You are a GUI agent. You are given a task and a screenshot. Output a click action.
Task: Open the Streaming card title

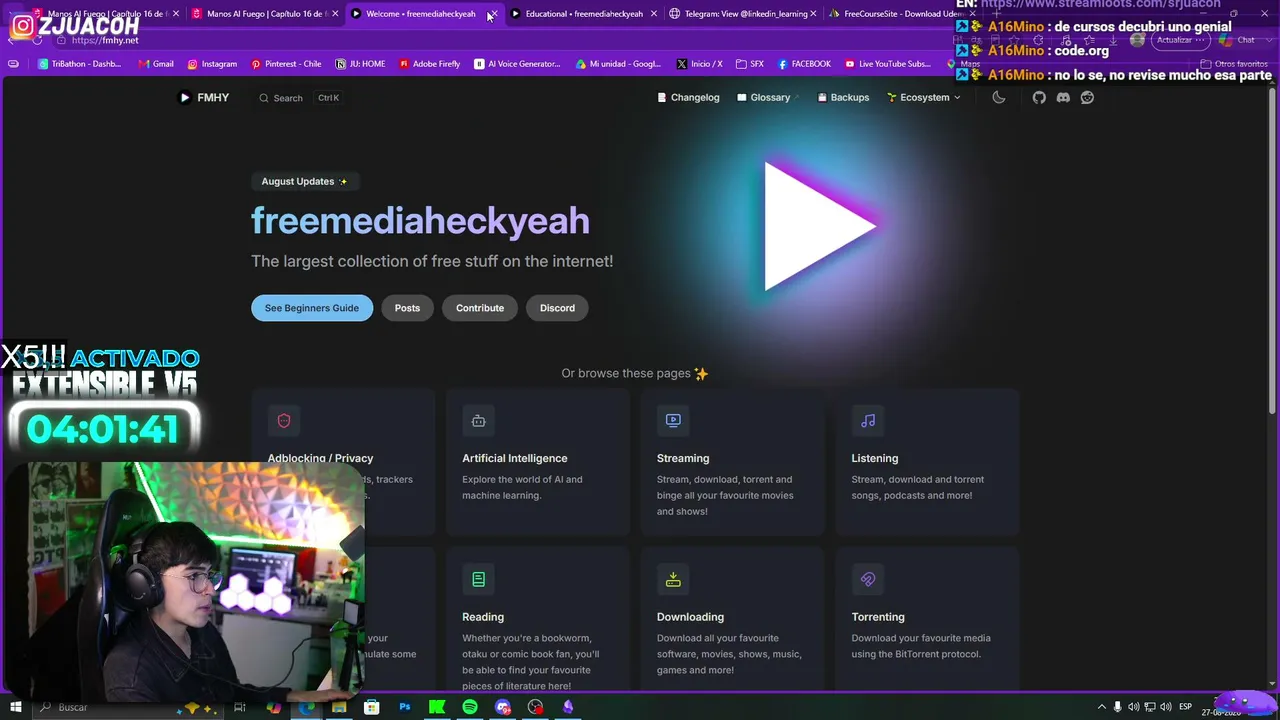[683, 458]
